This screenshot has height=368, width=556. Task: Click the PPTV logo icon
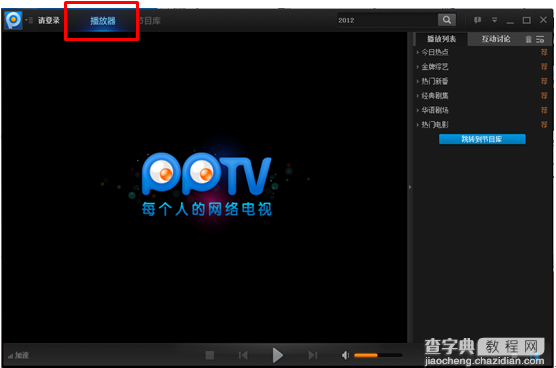[x=13, y=20]
